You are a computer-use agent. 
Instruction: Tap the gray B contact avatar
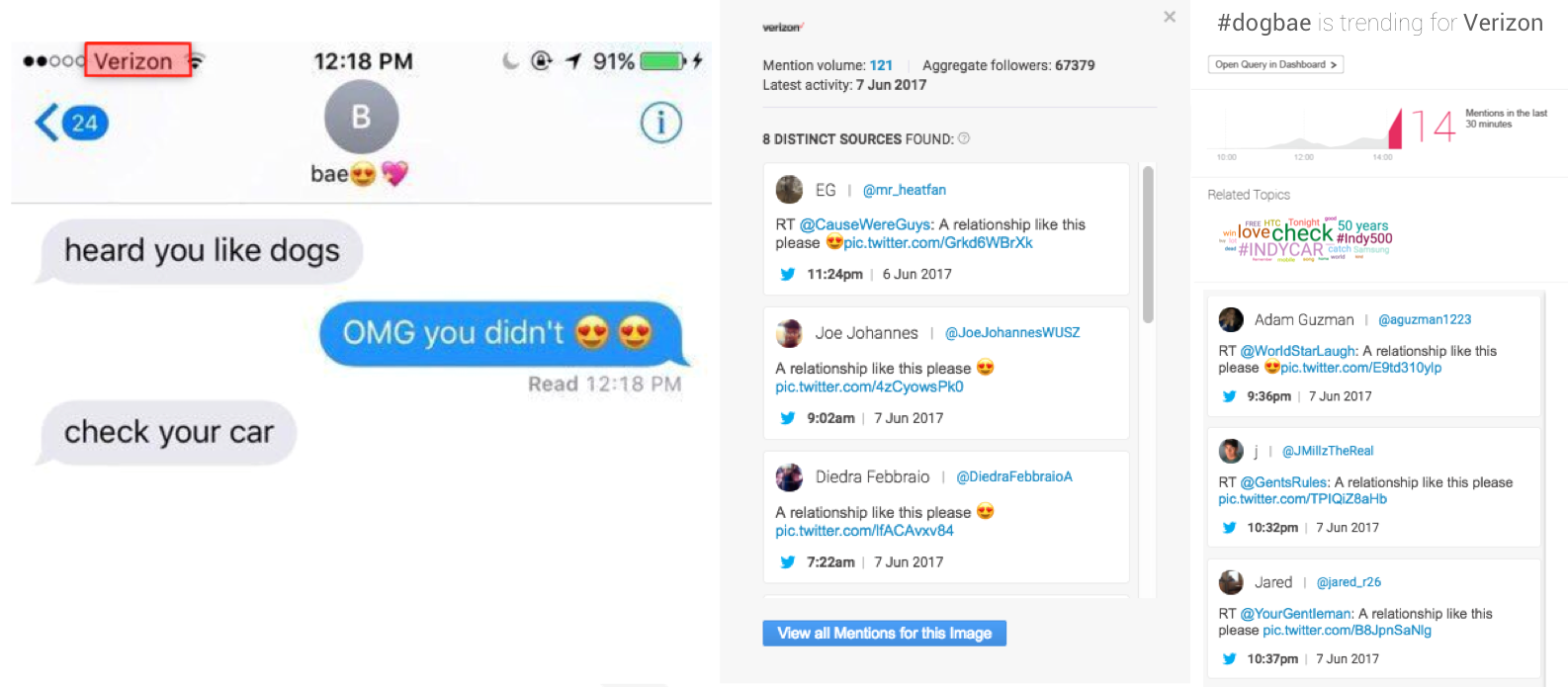click(361, 117)
